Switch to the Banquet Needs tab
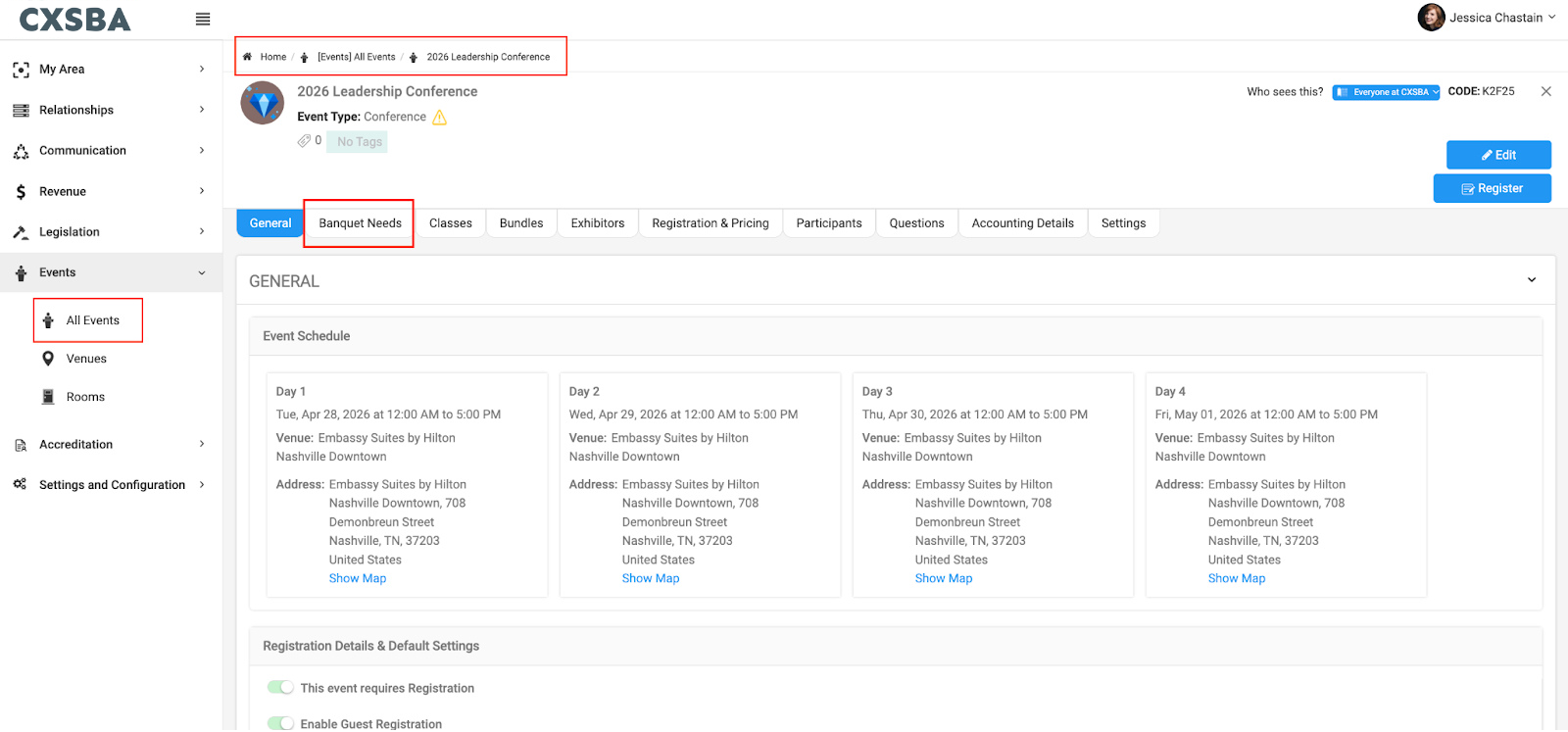The width and height of the screenshot is (1568, 732). 360,223
